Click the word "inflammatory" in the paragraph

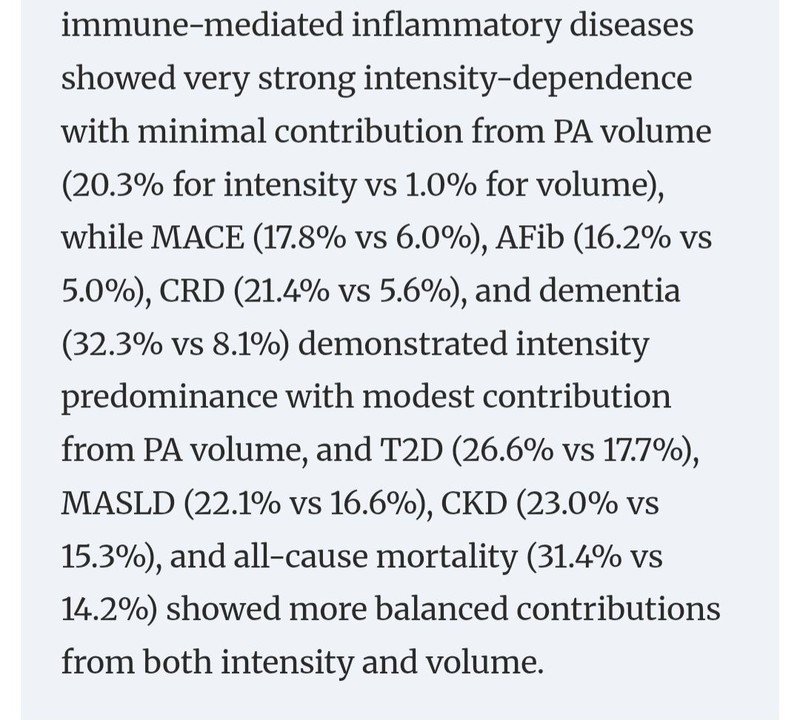click(x=456, y=27)
